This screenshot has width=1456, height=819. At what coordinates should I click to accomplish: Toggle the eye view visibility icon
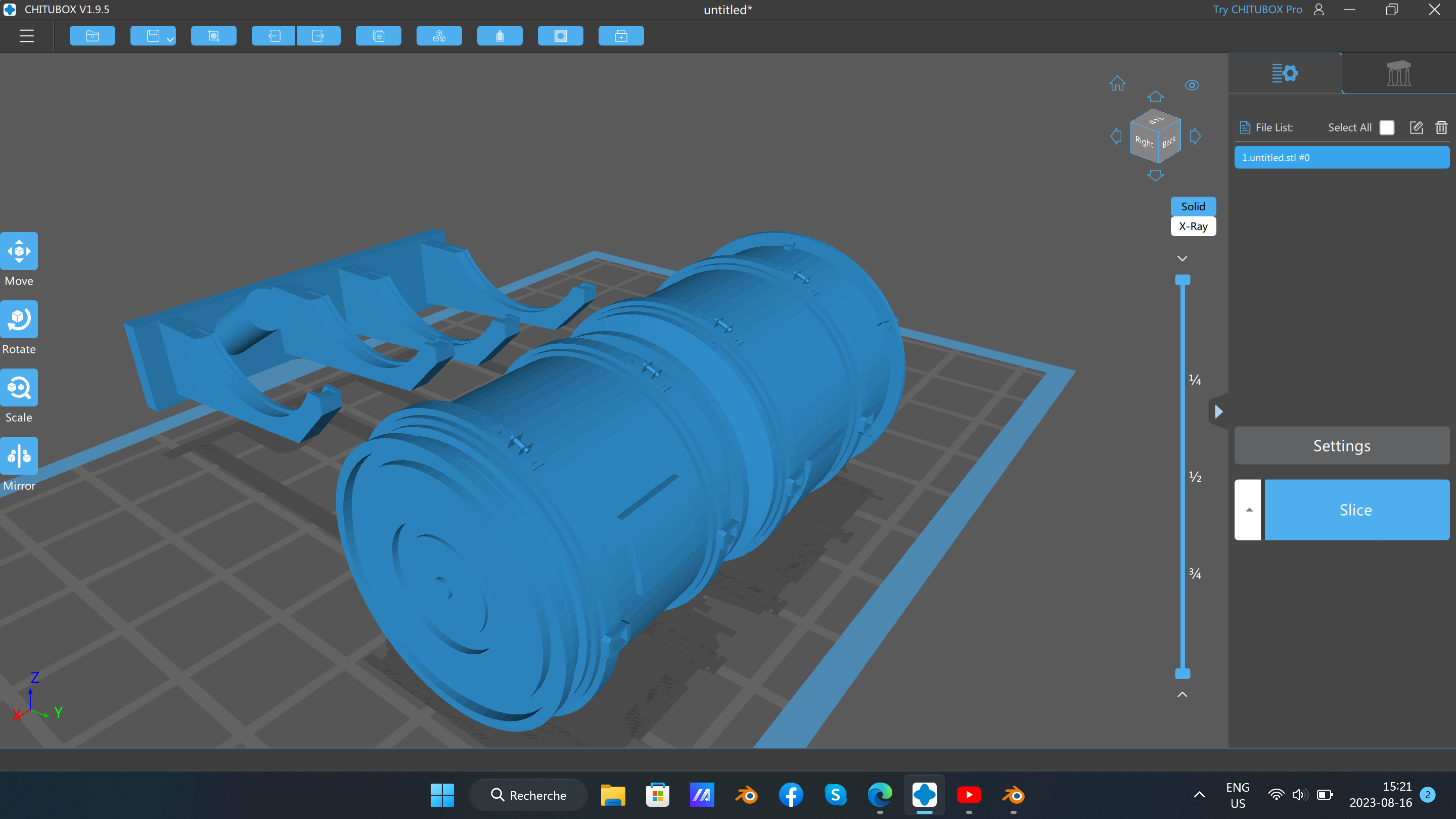[1192, 85]
